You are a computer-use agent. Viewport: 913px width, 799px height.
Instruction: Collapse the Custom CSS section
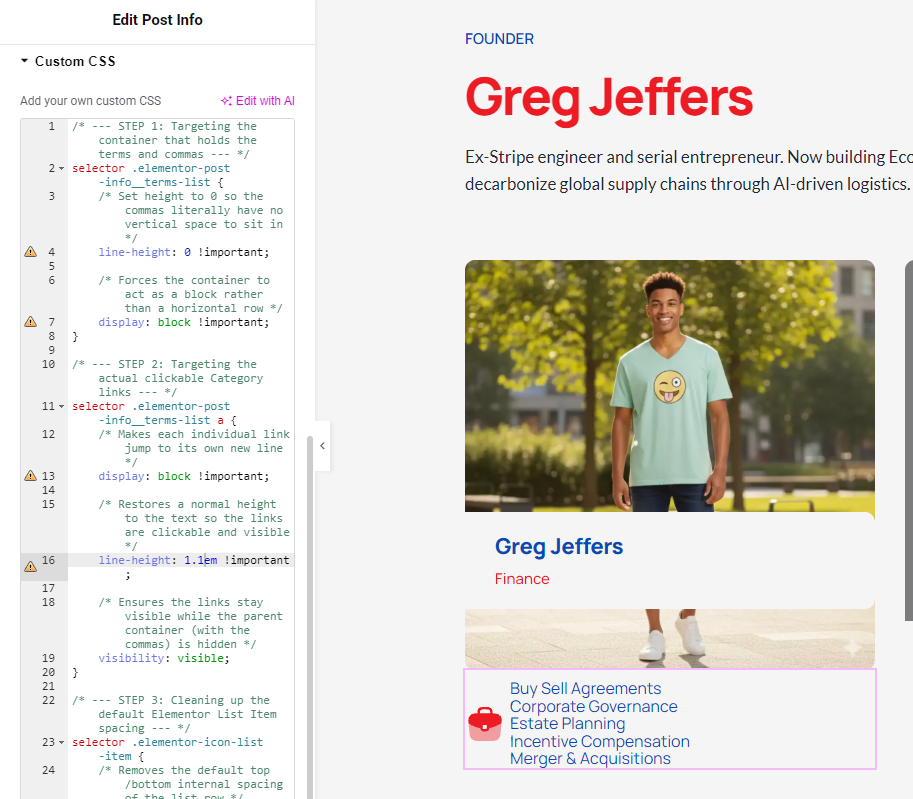(24, 61)
